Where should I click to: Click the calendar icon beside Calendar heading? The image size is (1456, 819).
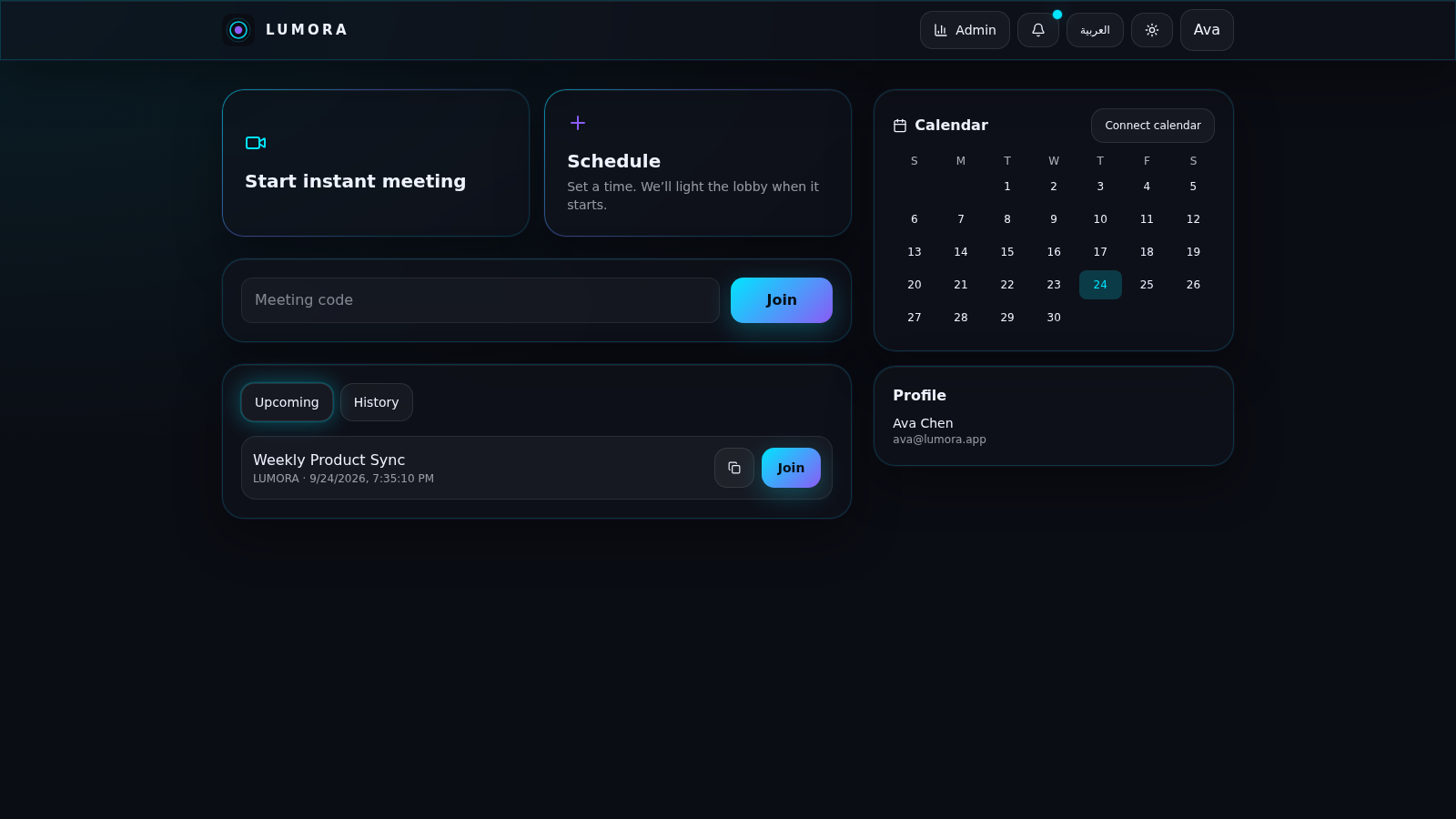coord(900,126)
